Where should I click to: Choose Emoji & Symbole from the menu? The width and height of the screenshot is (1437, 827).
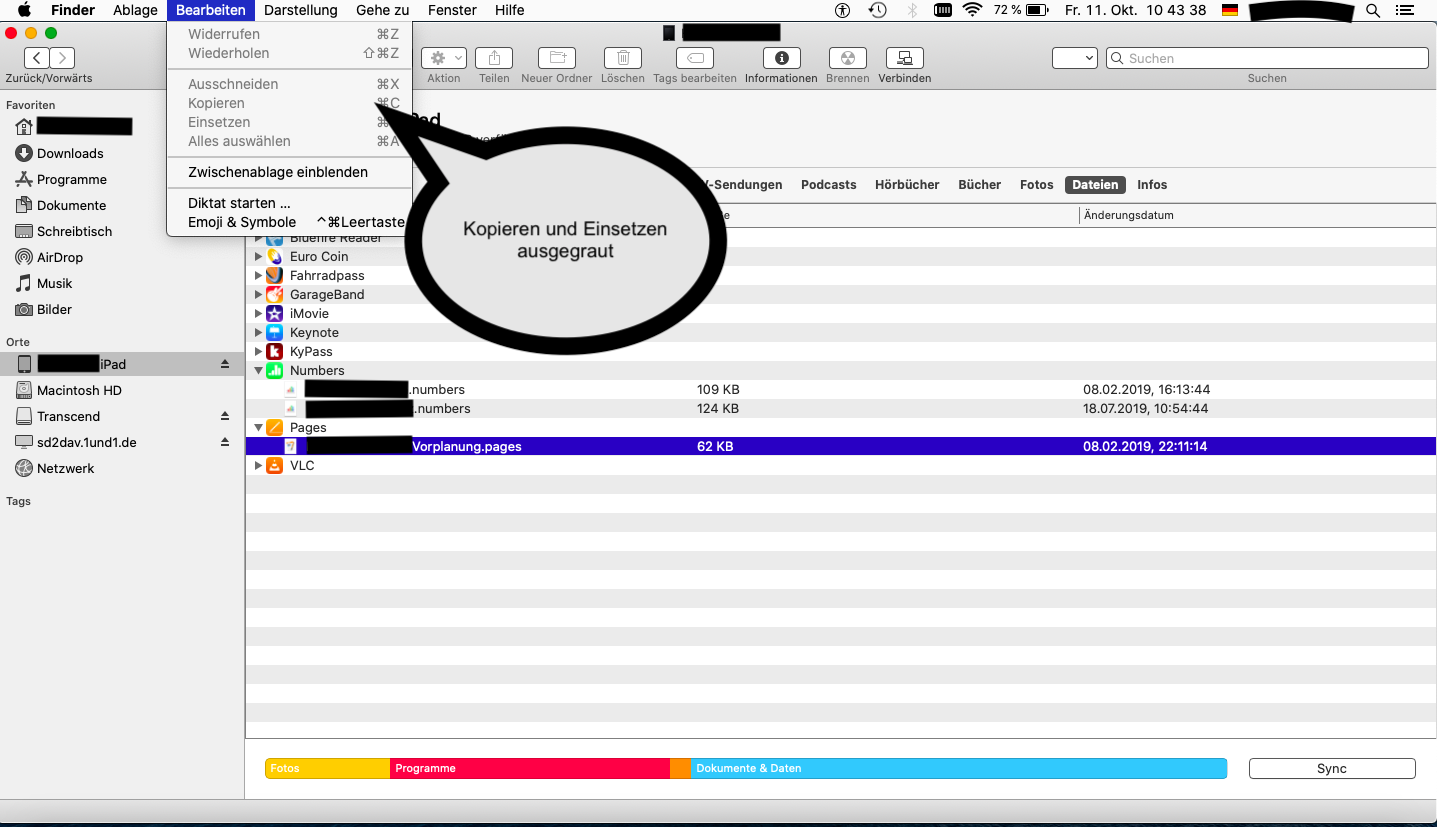click(289, 222)
